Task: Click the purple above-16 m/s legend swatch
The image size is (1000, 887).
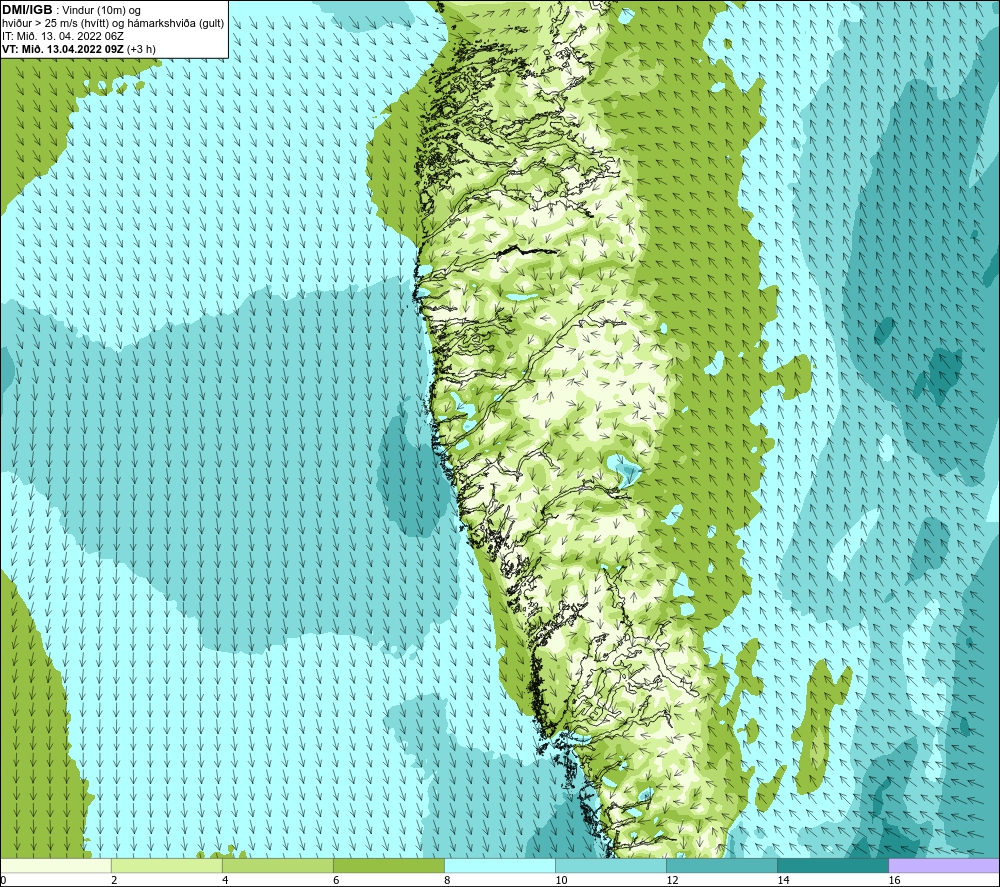Action: point(944,865)
